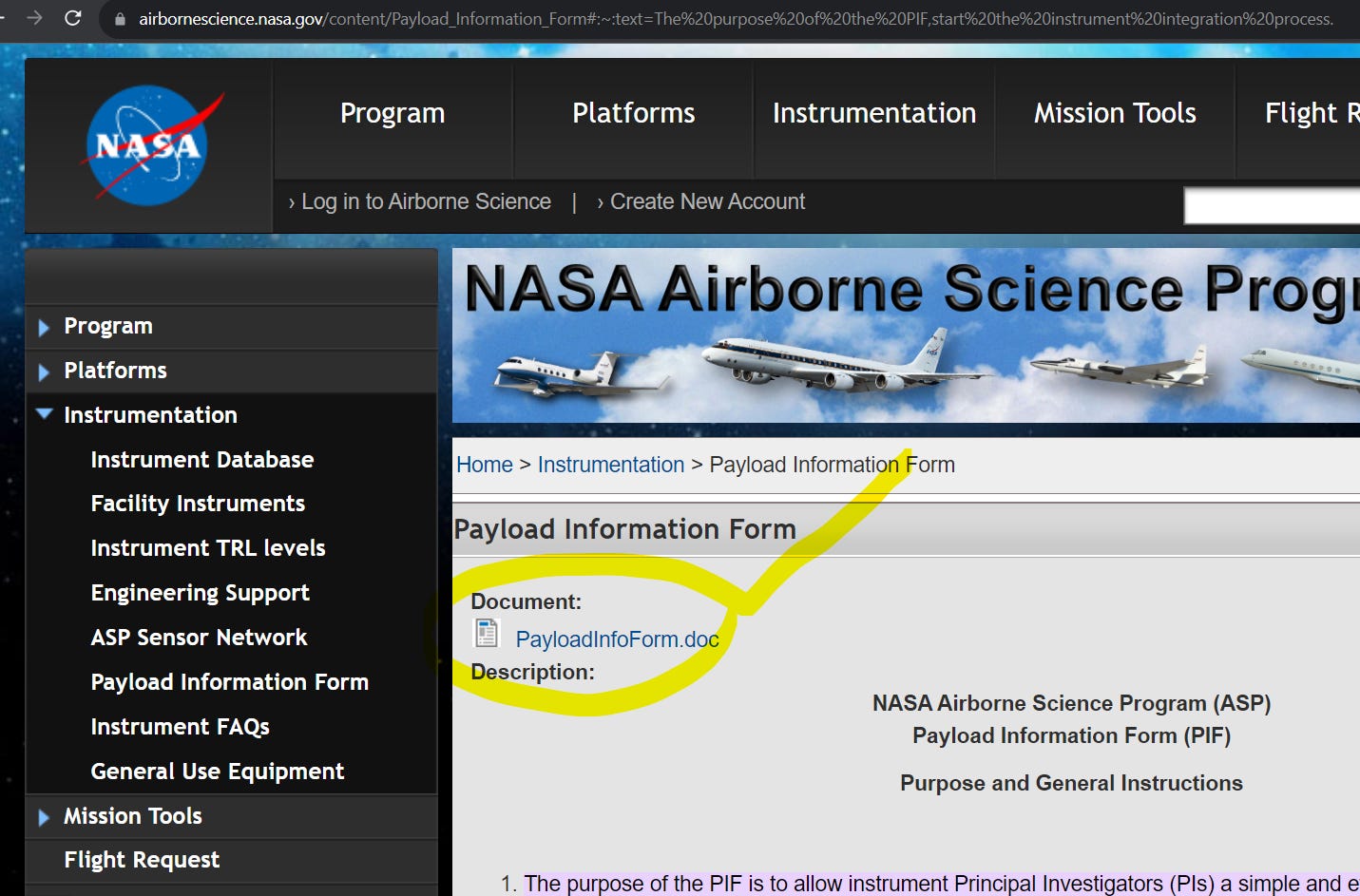This screenshot has width=1360, height=896.
Task: Download PayloadInfoForm.doc link
Action: tap(617, 639)
